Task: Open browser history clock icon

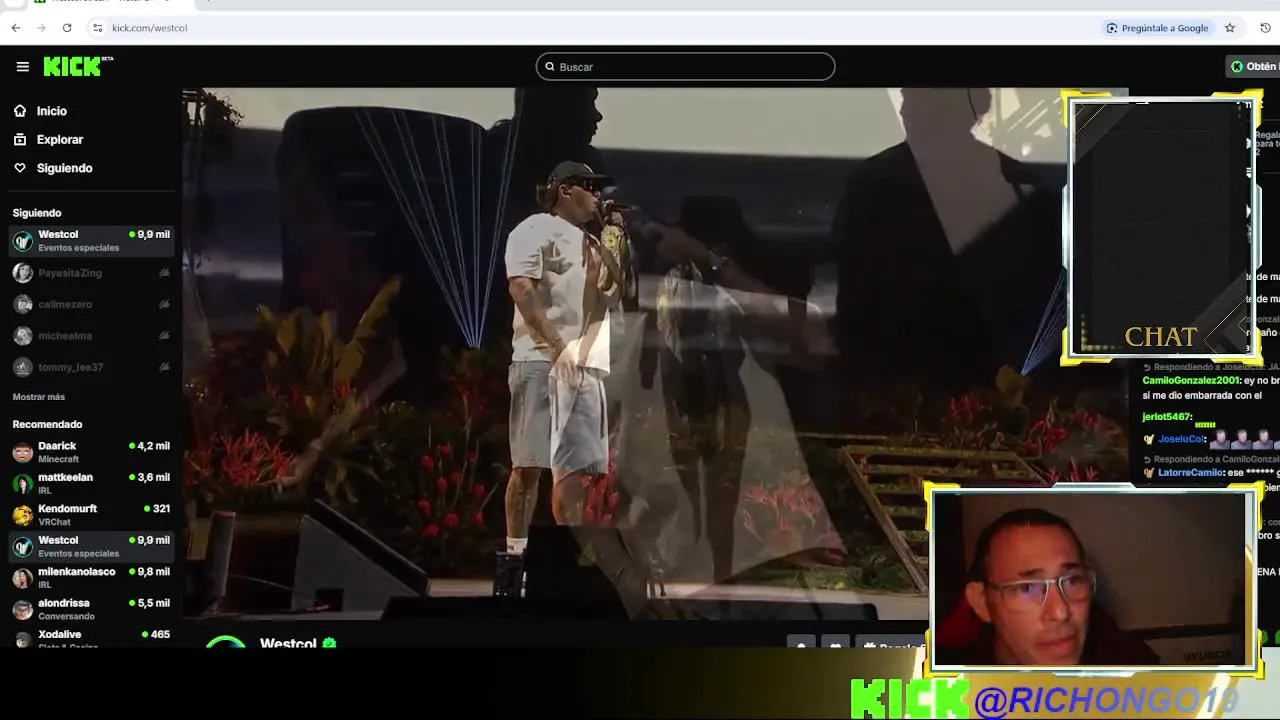Action: coord(1266,28)
